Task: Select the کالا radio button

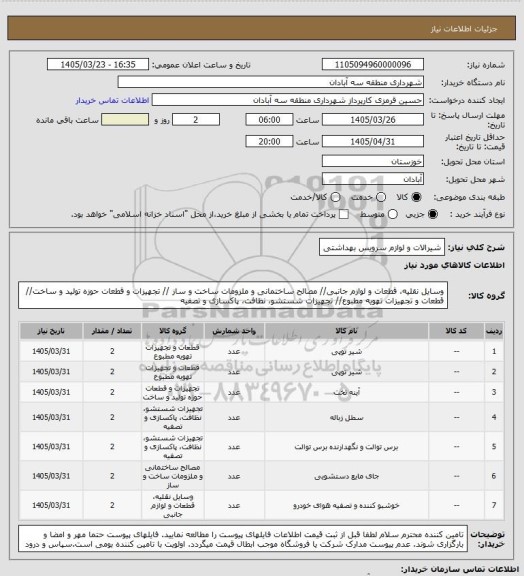Action: (416, 197)
